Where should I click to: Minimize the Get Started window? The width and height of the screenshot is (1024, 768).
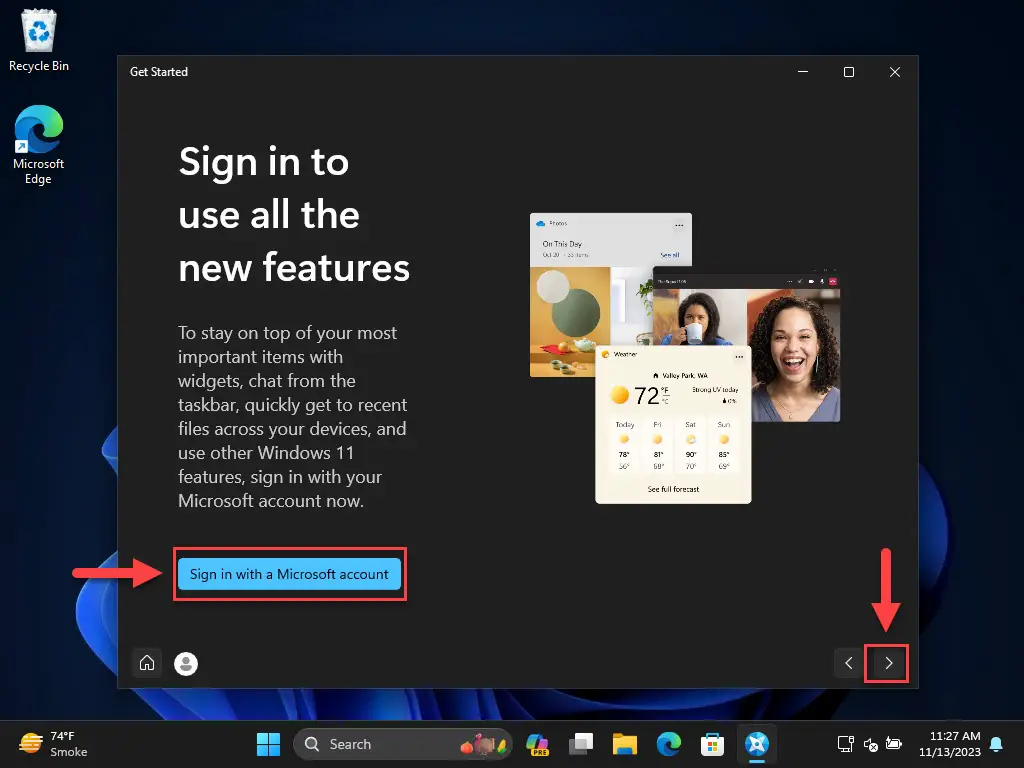[x=803, y=72]
